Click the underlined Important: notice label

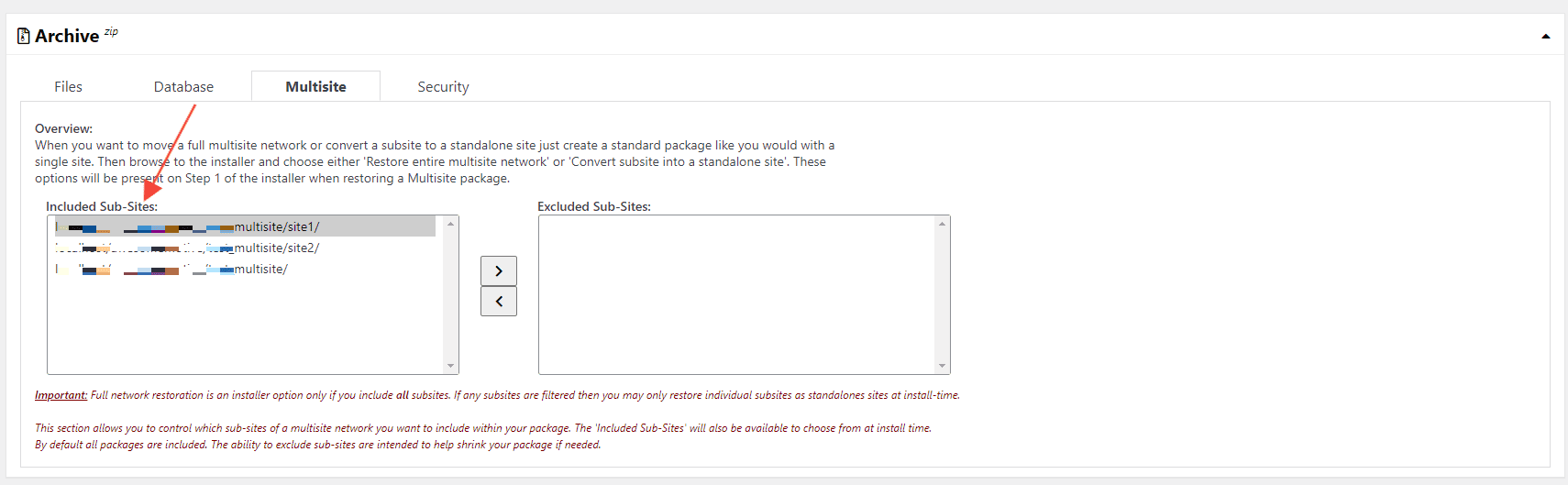(61, 395)
